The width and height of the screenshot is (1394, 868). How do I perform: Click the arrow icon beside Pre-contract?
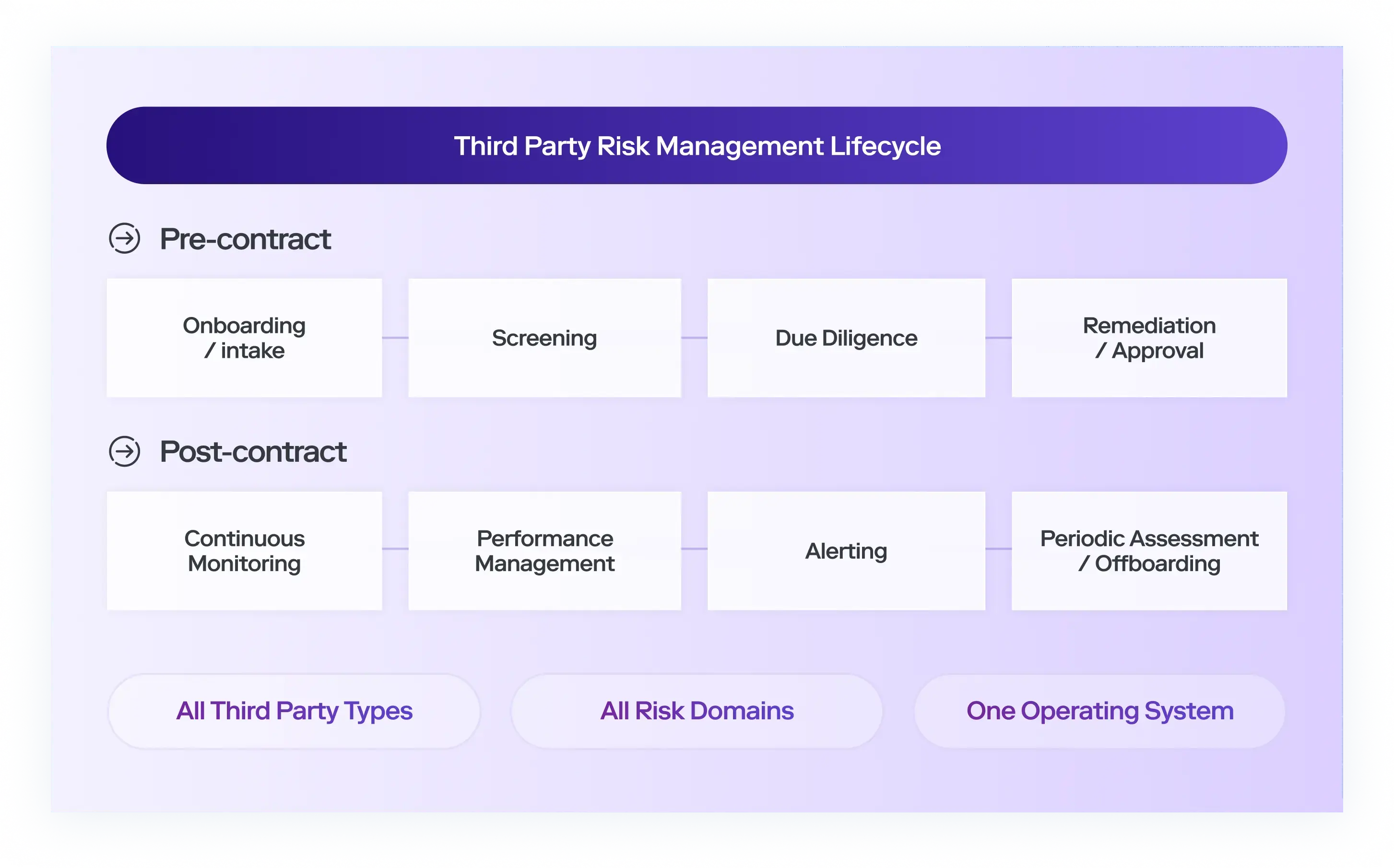(125, 238)
